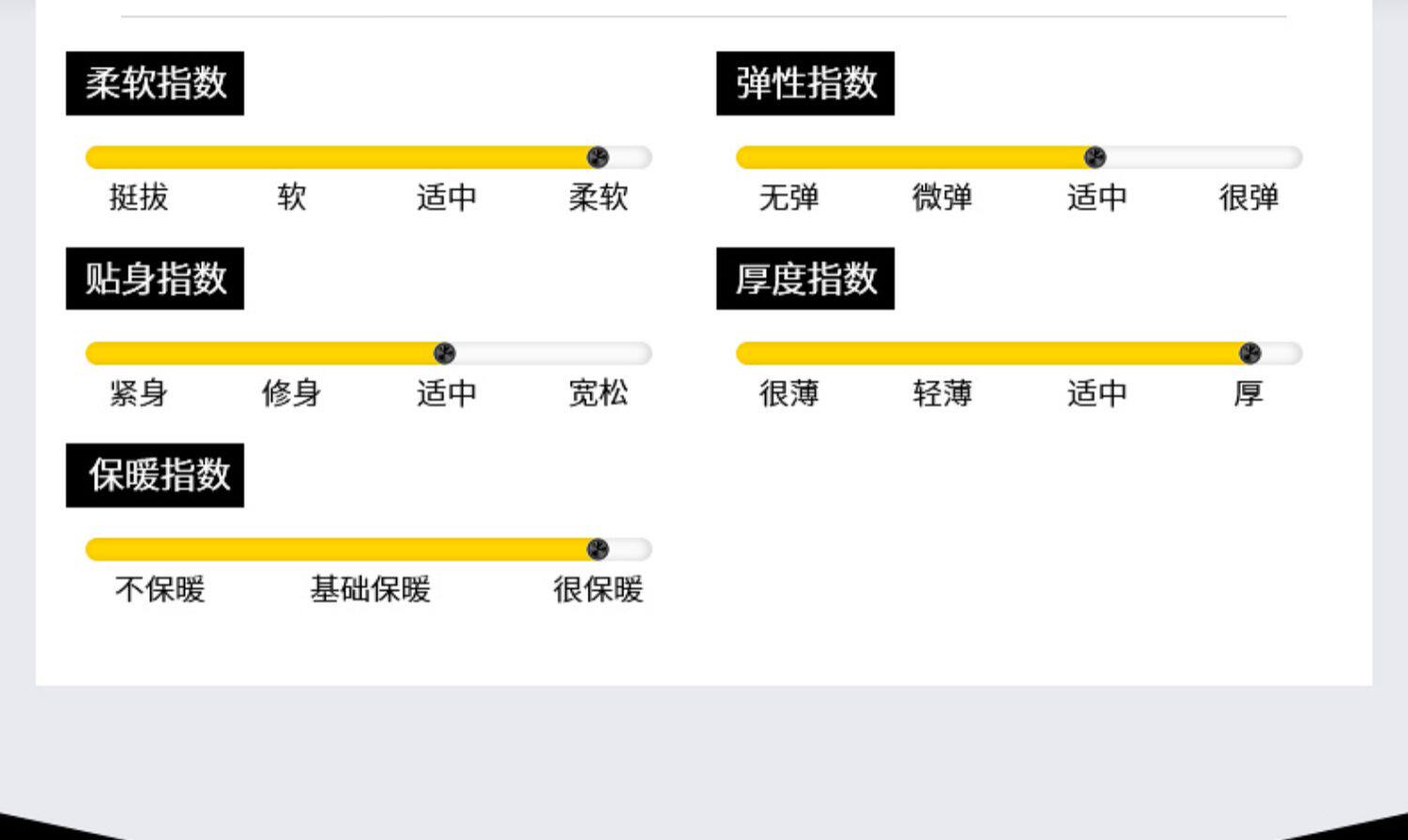1408x840 pixels.
Task: Click the 不保暖 warmth label
Action: (160, 589)
